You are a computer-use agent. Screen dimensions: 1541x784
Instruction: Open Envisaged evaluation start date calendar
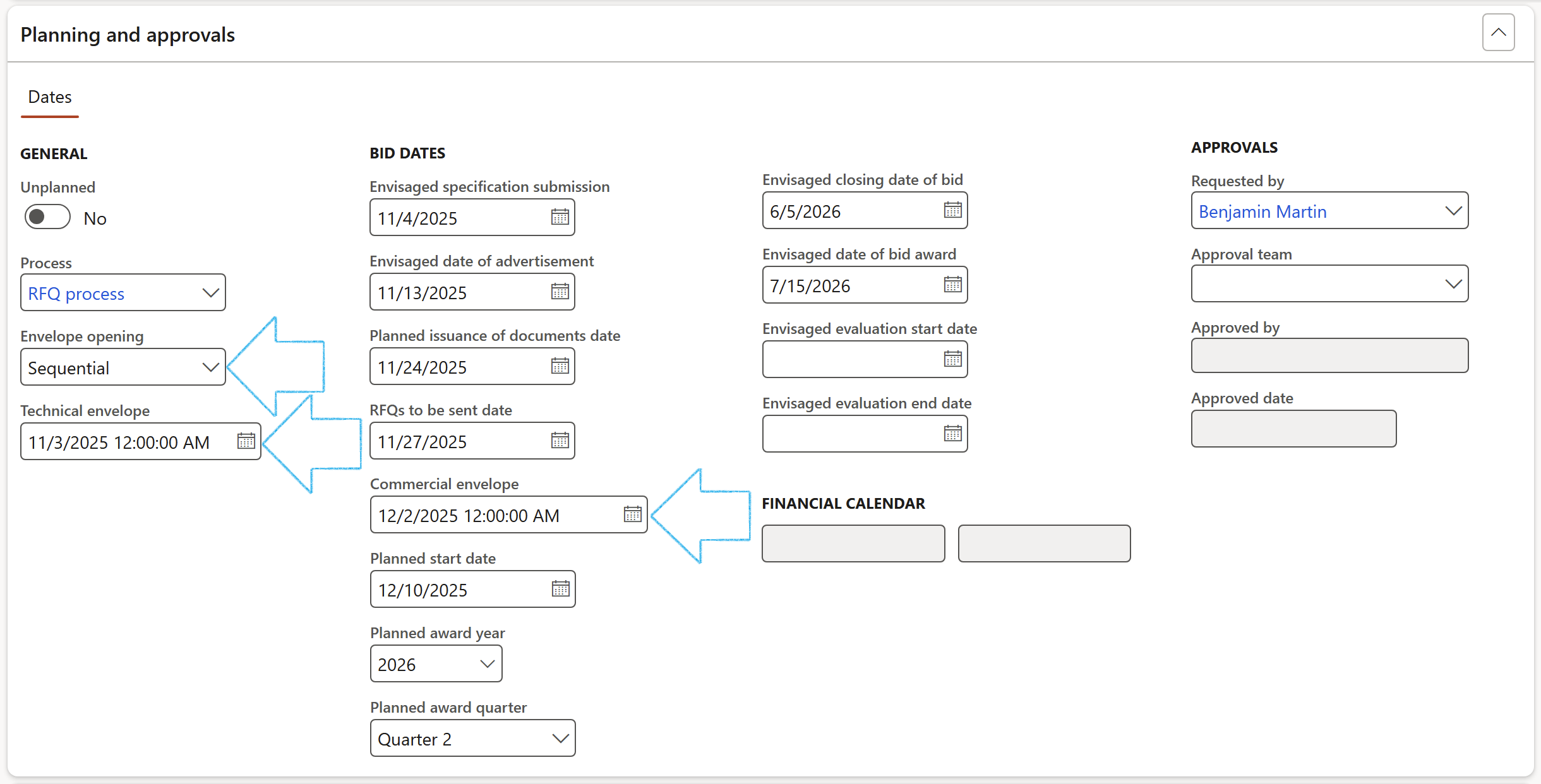coord(952,360)
